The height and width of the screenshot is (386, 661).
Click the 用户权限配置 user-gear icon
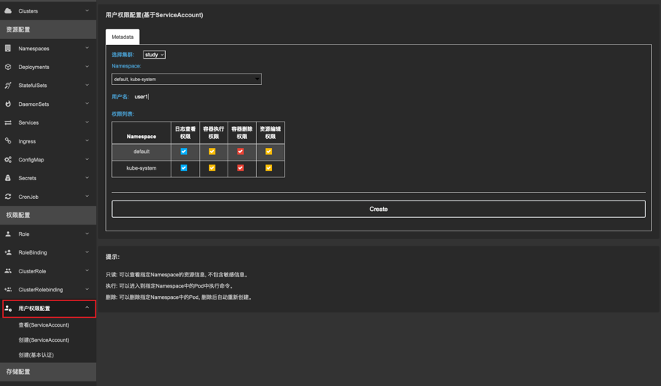click(8, 308)
